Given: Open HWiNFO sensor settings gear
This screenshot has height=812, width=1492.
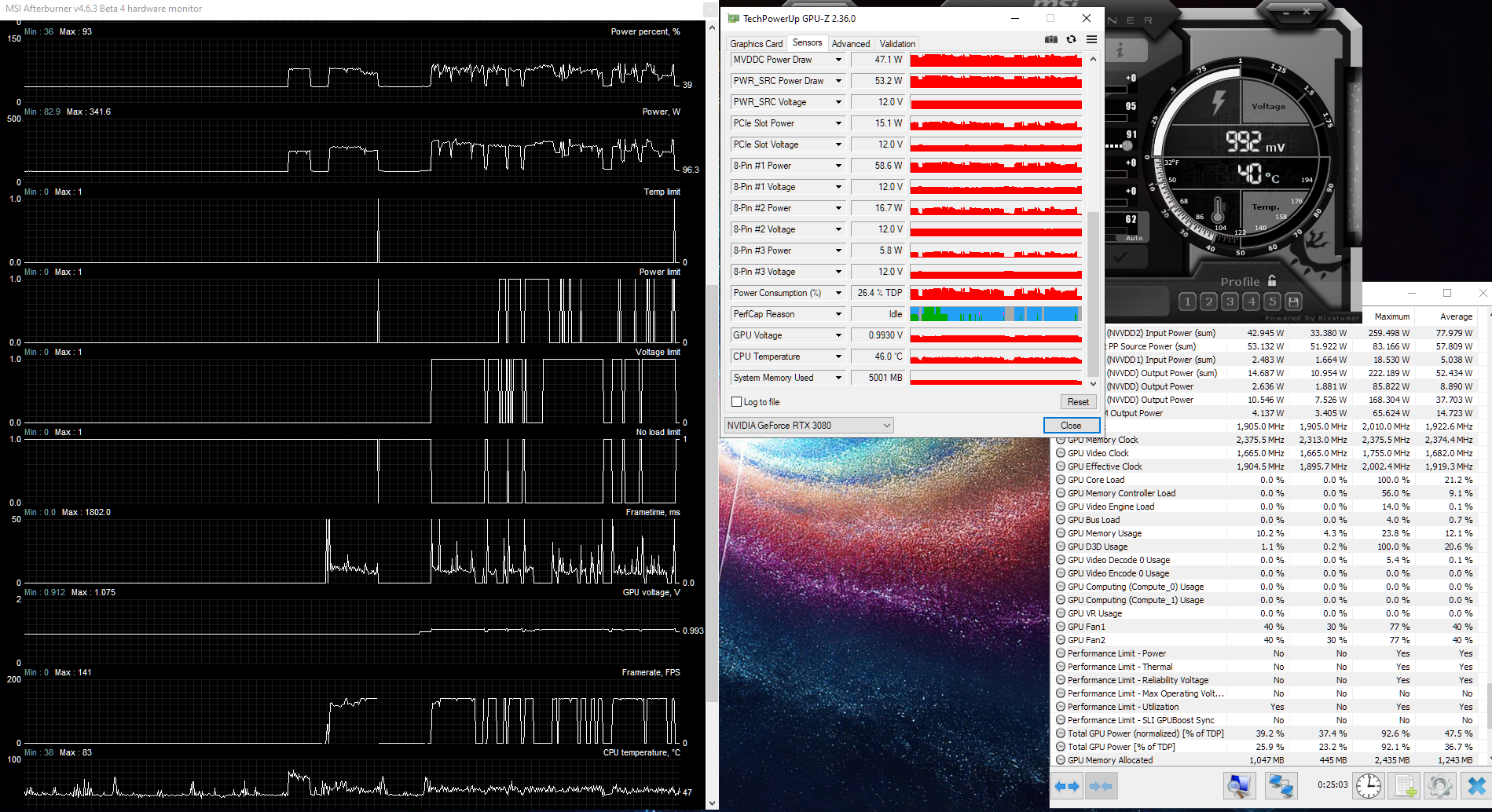Looking at the screenshot, I should [1440, 786].
